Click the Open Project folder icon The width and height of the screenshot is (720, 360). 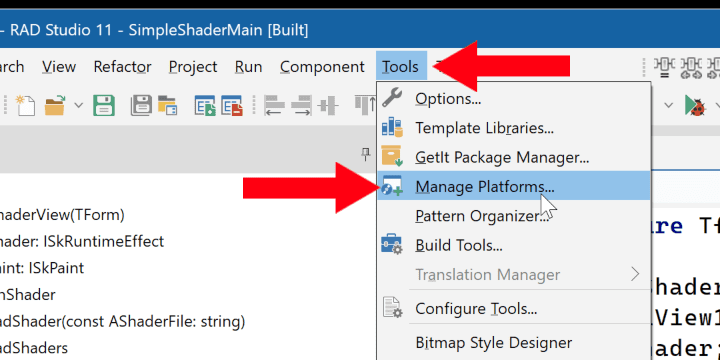tap(168, 105)
